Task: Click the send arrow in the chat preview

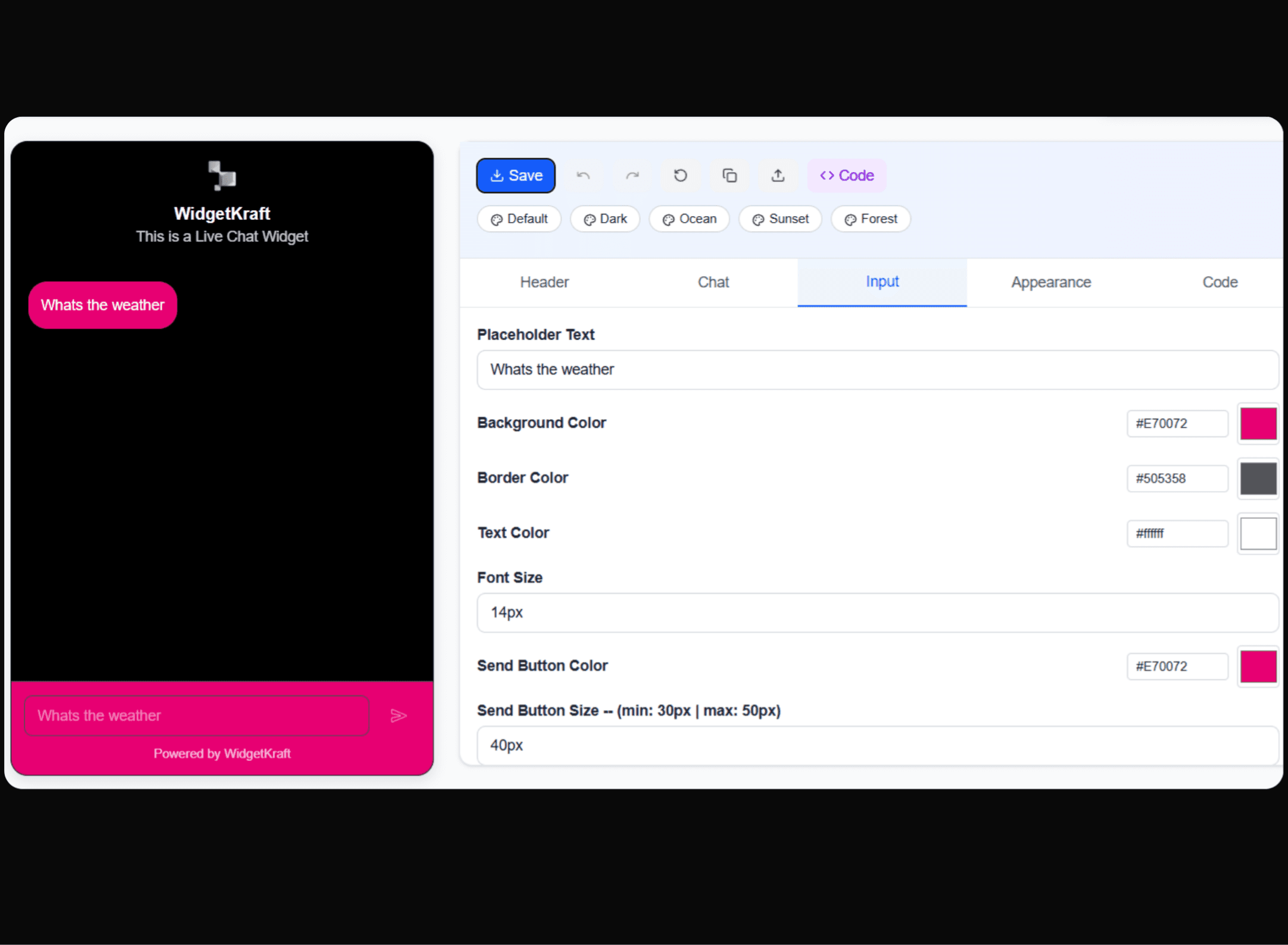Action: click(398, 715)
